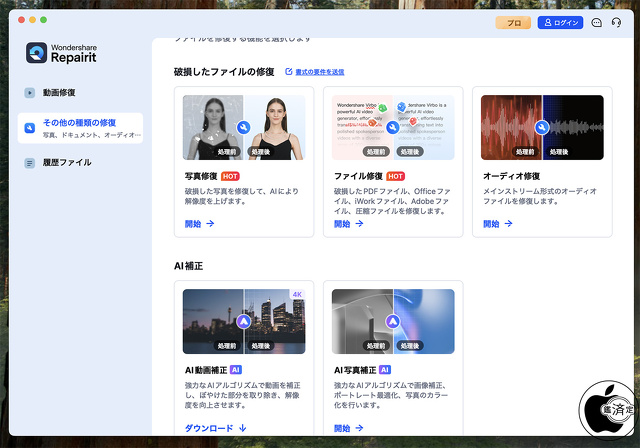This screenshot has width=640, height=448.
Task: Click the AI label next to AI動画補正
Action: pos(236,370)
